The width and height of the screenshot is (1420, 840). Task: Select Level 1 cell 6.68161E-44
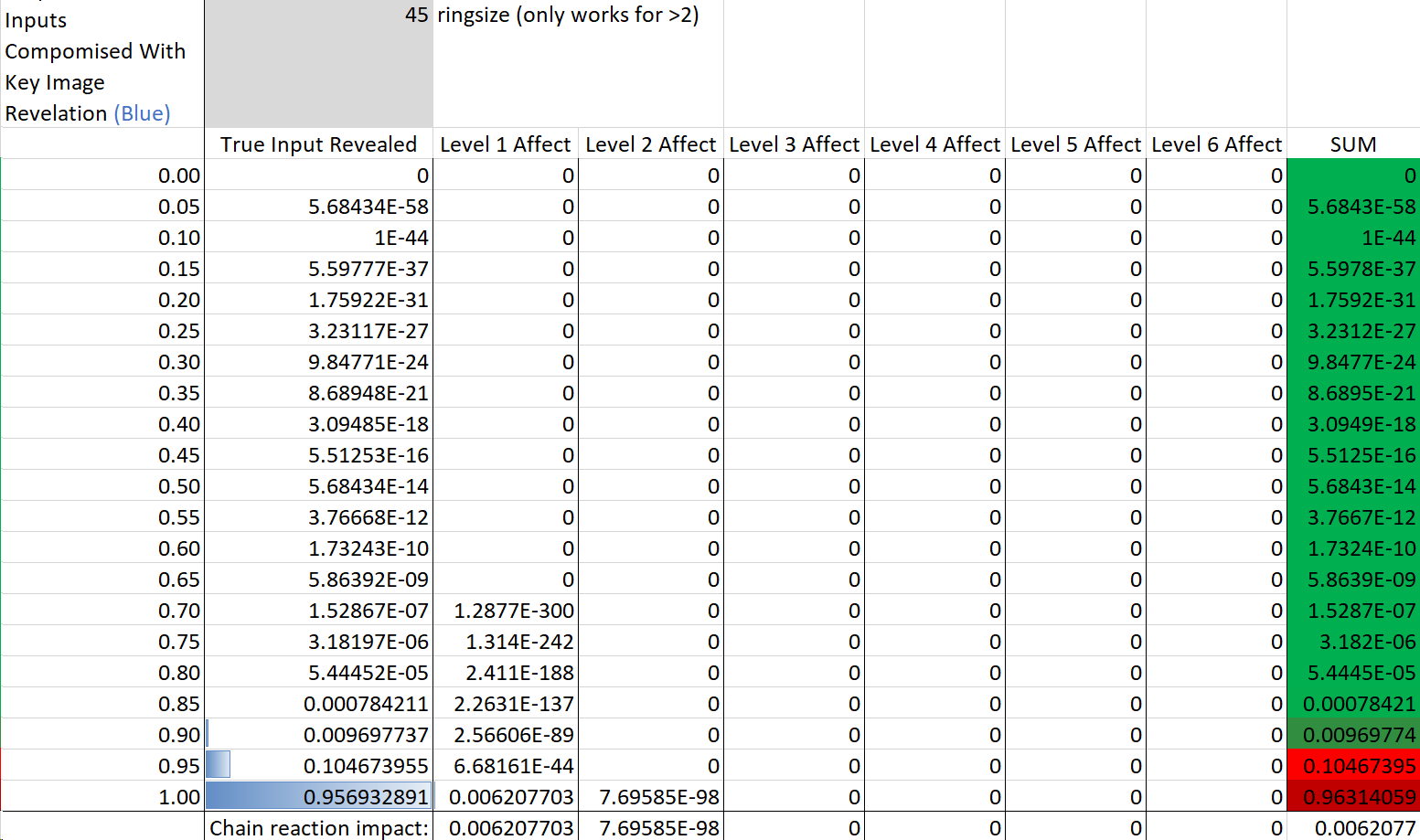pos(505,765)
